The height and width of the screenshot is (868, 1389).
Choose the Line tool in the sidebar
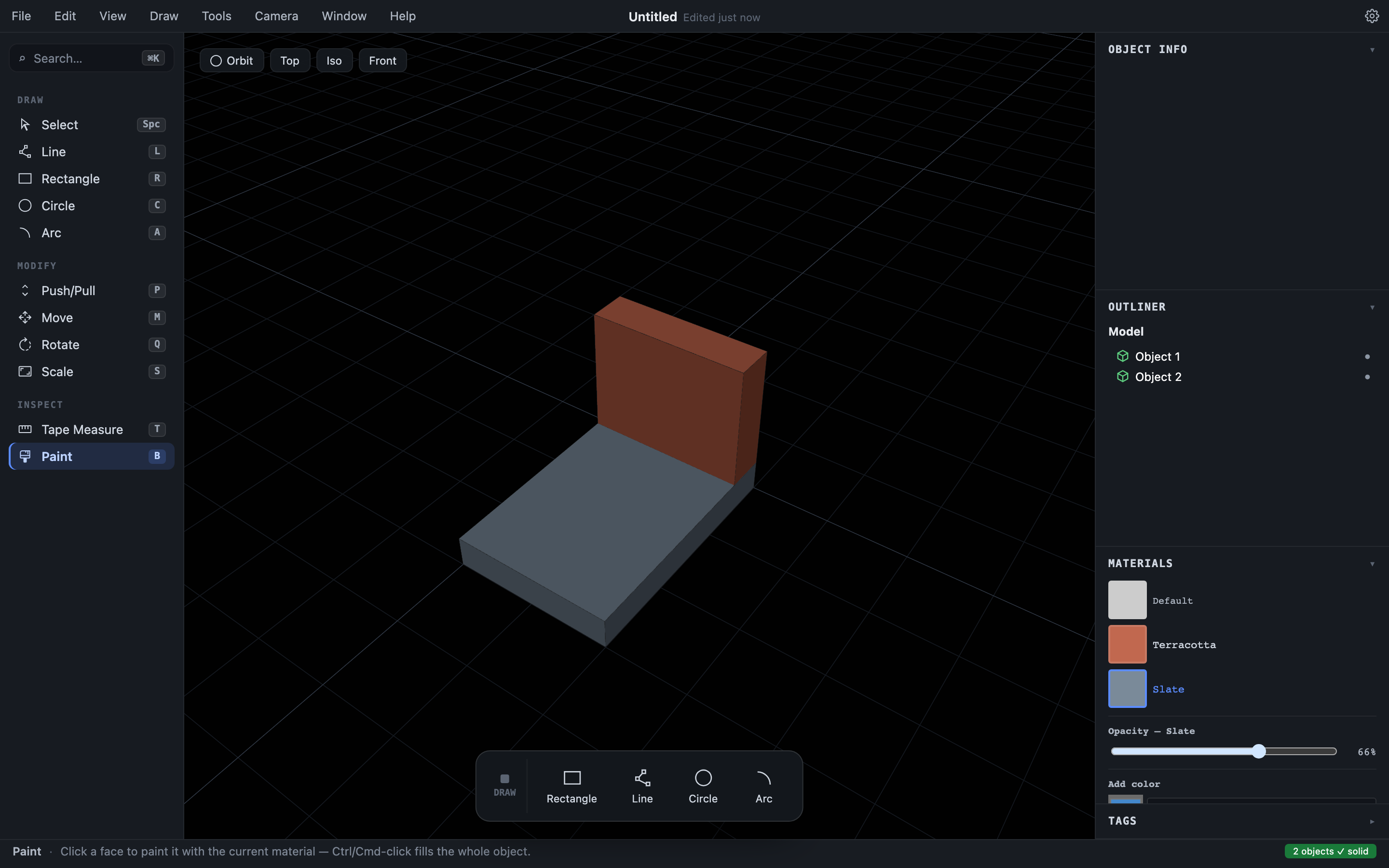pos(92,151)
